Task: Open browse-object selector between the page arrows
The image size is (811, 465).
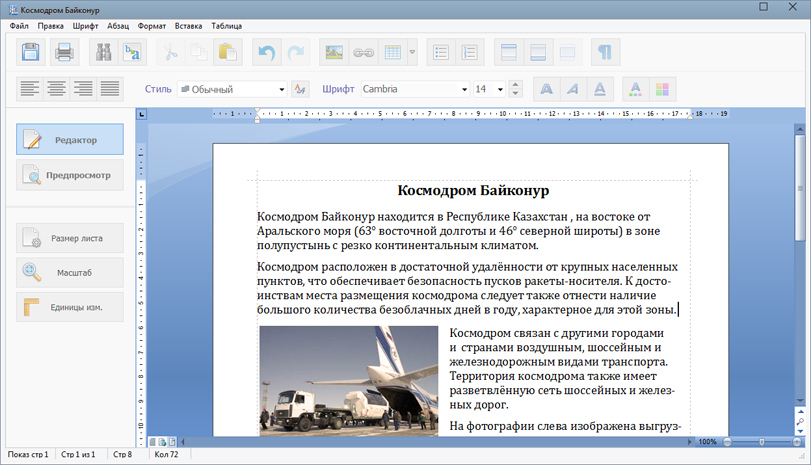Action: point(800,422)
